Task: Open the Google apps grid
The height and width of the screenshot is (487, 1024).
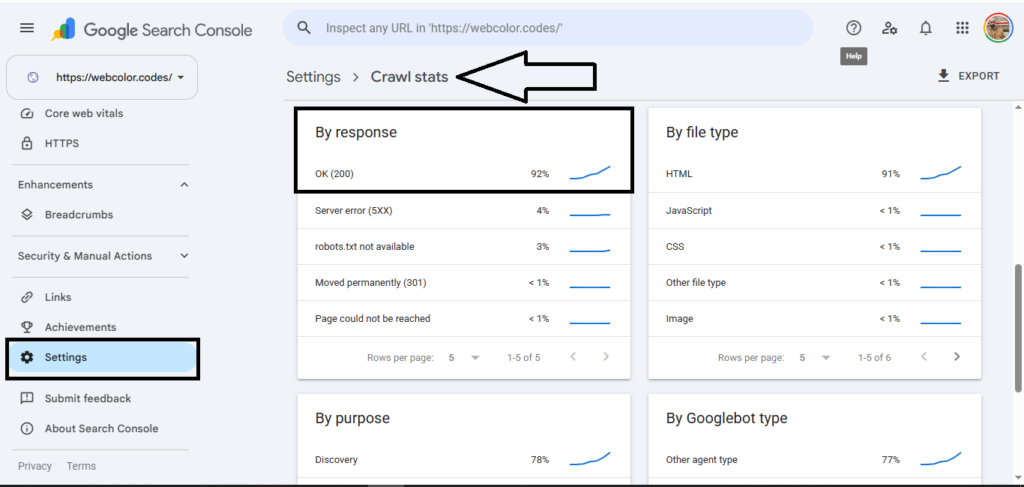Action: [961, 28]
